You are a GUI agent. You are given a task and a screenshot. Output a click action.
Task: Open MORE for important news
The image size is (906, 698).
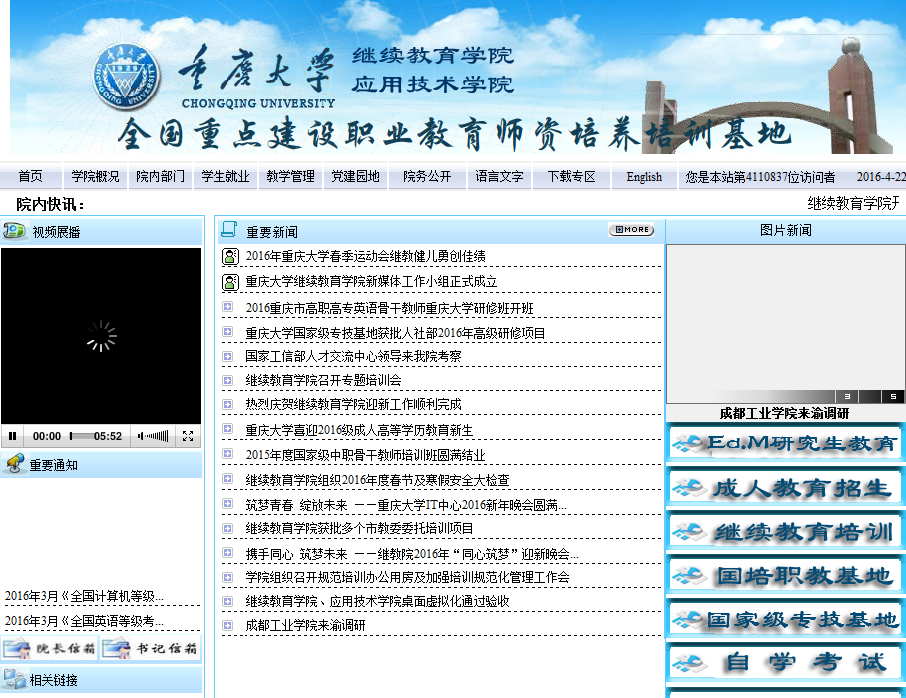point(631,229)
